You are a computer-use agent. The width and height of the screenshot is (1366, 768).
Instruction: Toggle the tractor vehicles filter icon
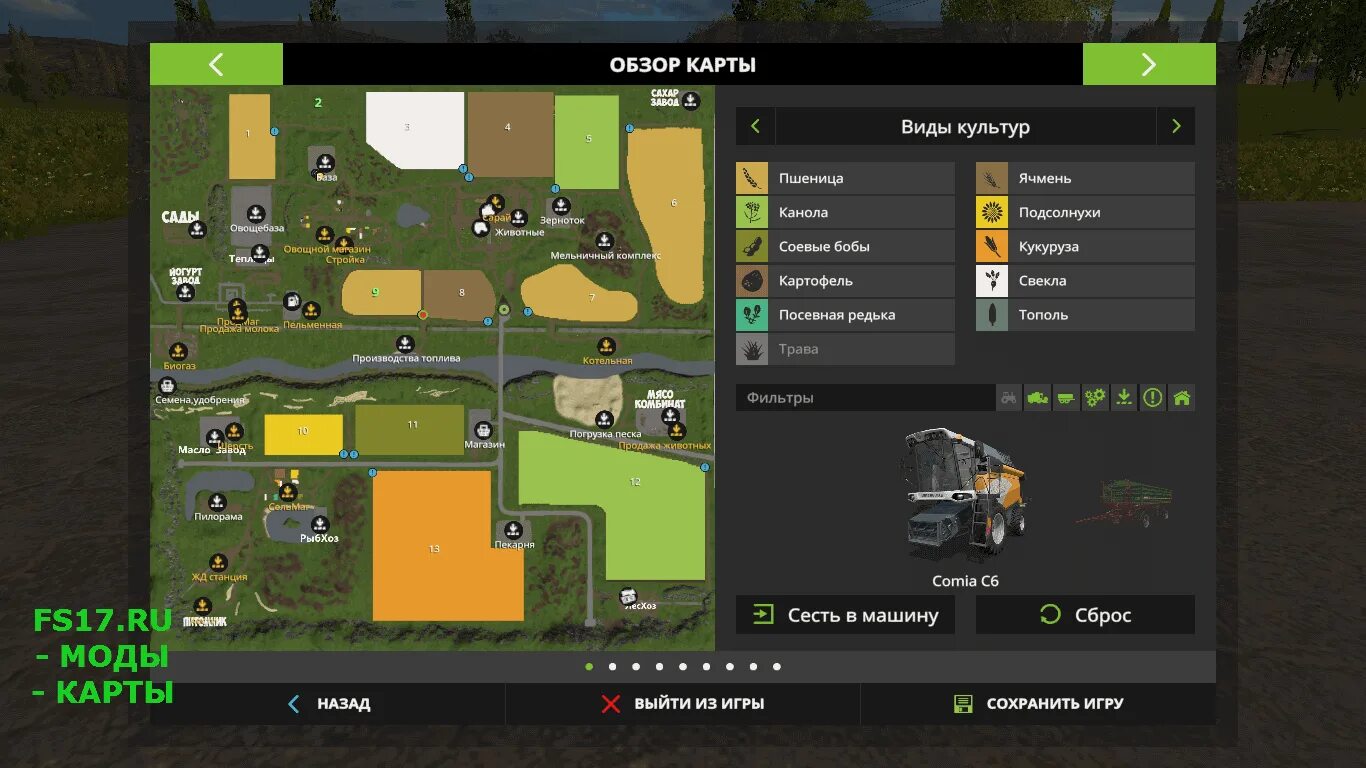[1010, 398]
